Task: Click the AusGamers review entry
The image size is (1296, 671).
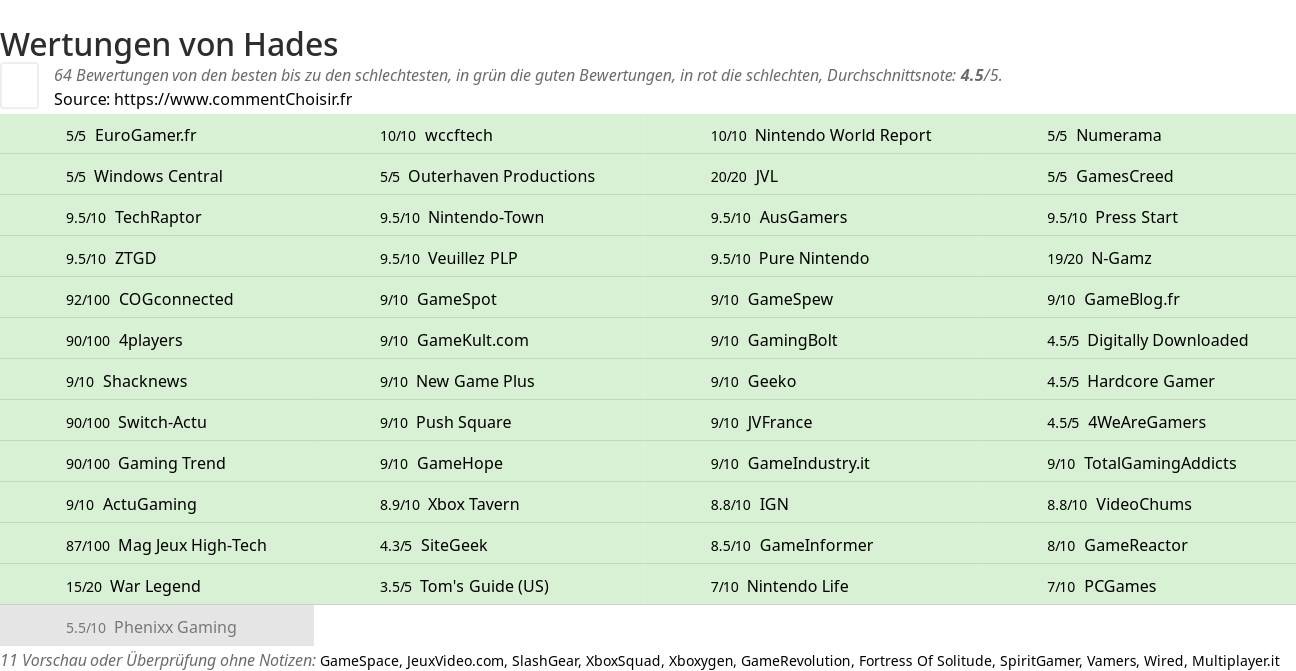Action: tap(779, 217)
